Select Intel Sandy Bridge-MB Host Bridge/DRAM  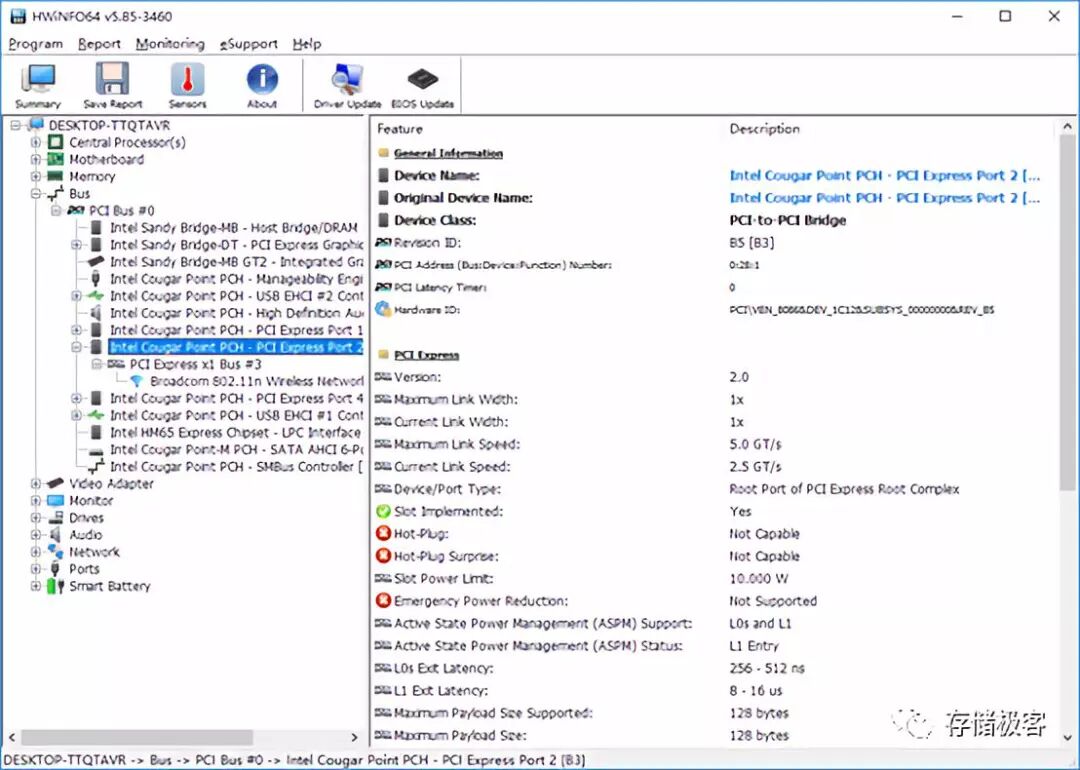click(x=233, y=227)
